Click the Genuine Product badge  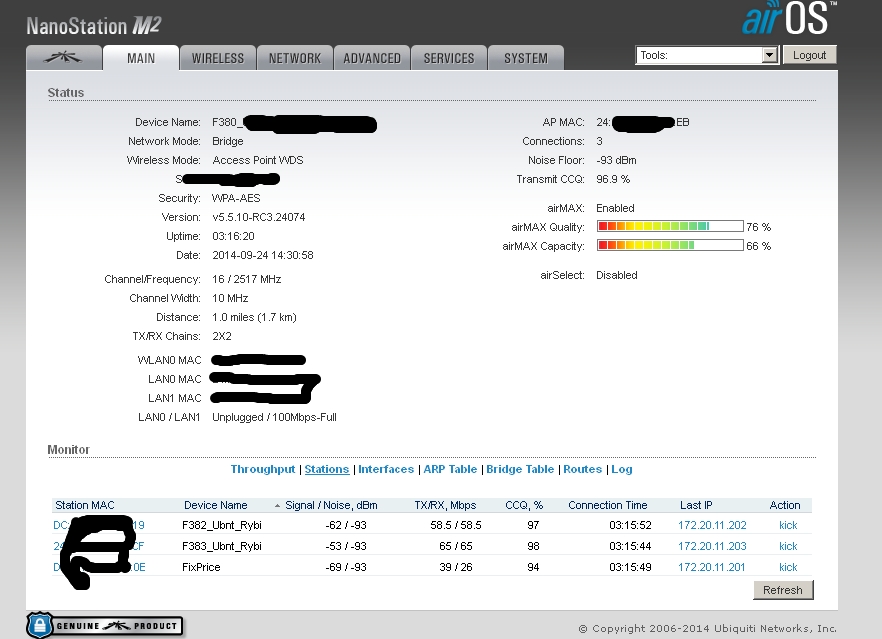104,626
